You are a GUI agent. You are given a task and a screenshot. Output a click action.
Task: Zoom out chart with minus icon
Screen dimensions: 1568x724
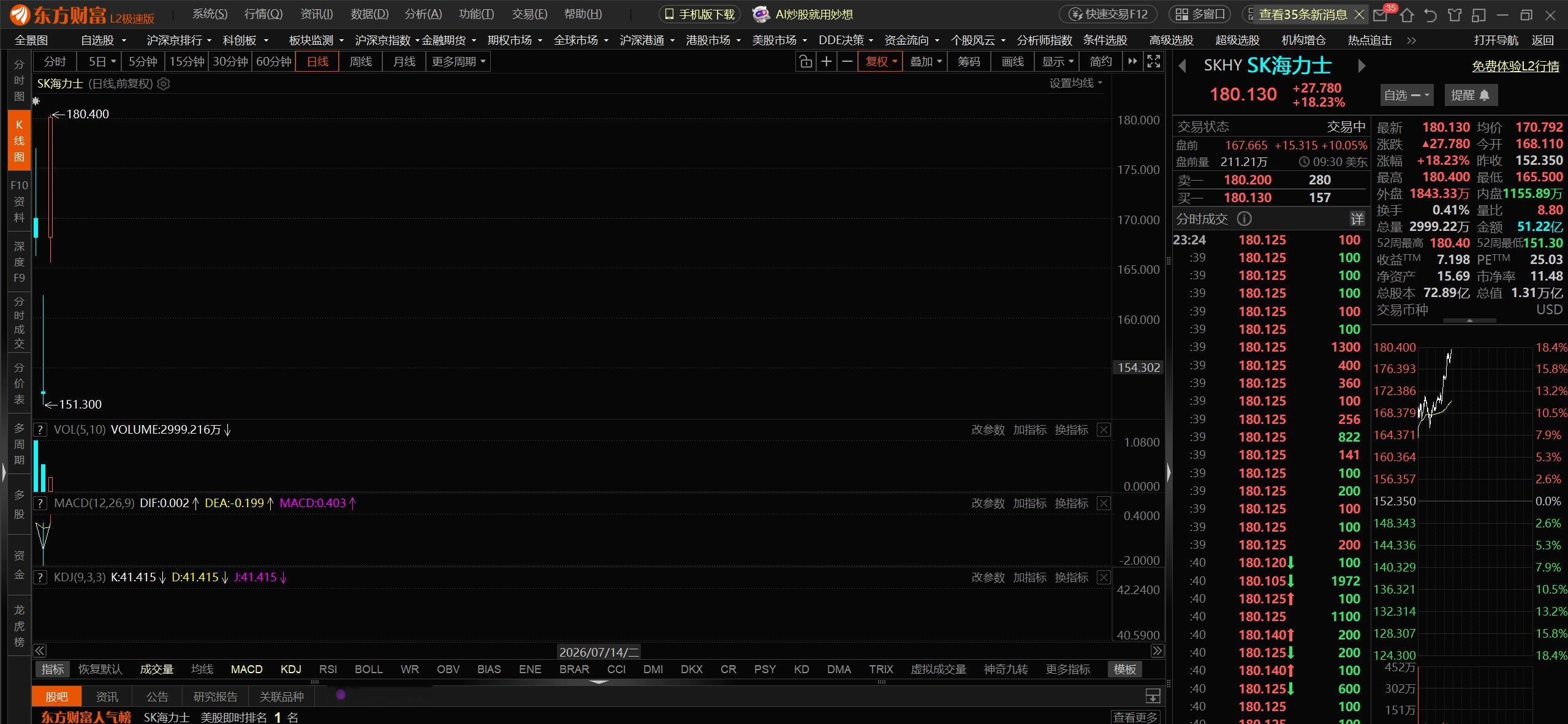click(x=847, y=61)
